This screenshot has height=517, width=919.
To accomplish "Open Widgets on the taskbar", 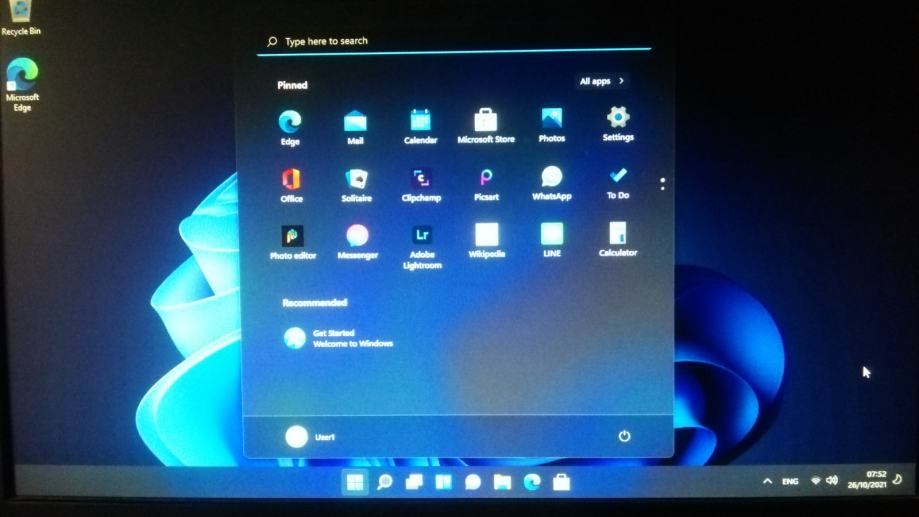I will 443,482.
